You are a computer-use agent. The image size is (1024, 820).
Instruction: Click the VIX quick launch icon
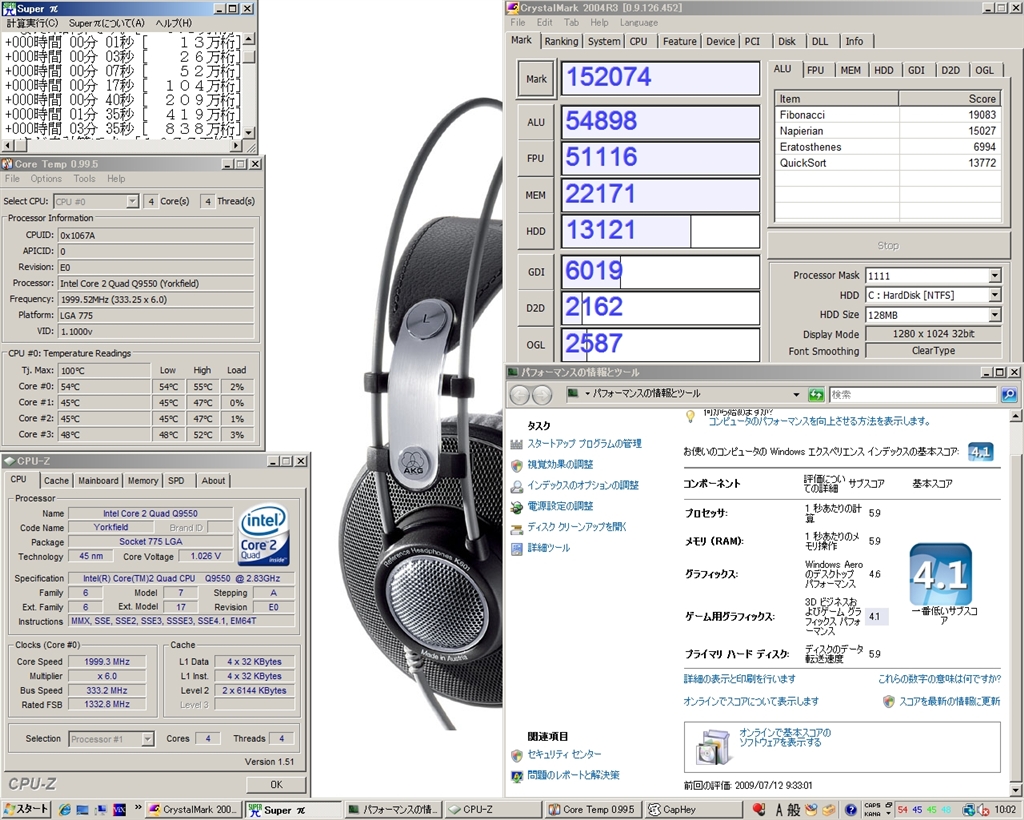[119, 810]
